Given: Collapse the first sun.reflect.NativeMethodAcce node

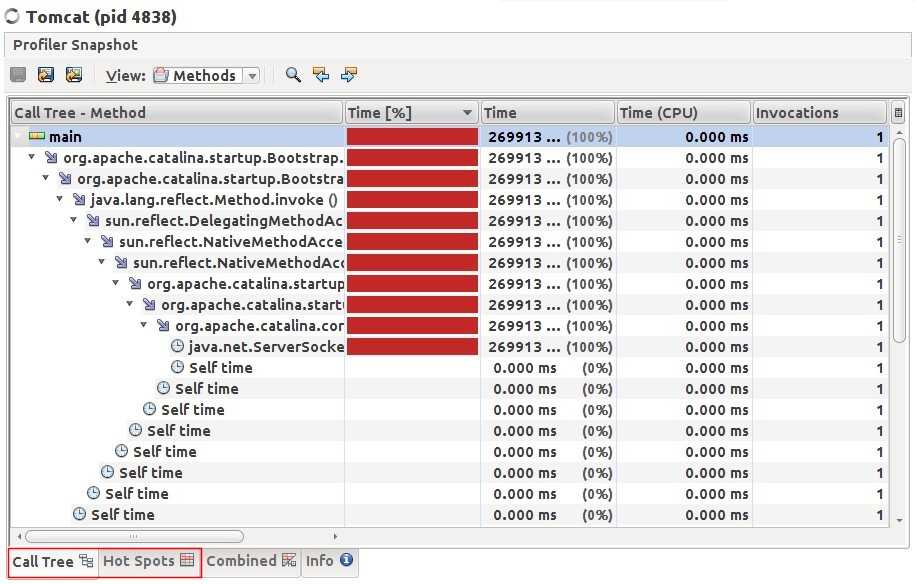Looking at the screenshot, I should (88, 241).
